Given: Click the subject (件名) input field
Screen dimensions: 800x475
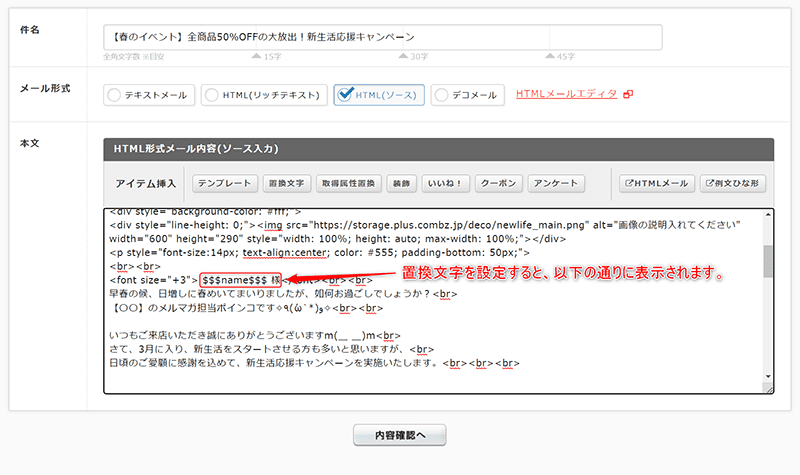Looking at the screenshot, I should 383,37.
